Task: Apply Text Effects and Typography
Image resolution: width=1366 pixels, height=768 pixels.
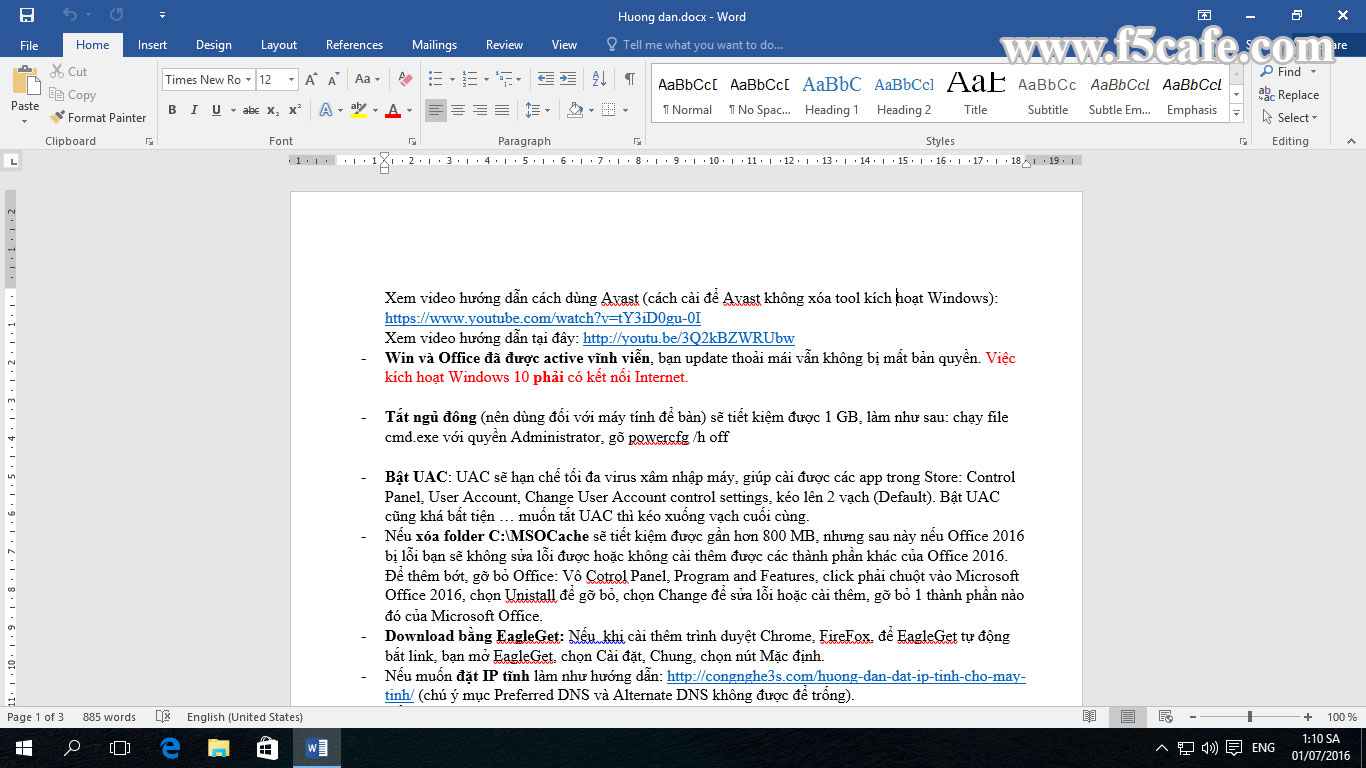Action: tap(326, 110)
